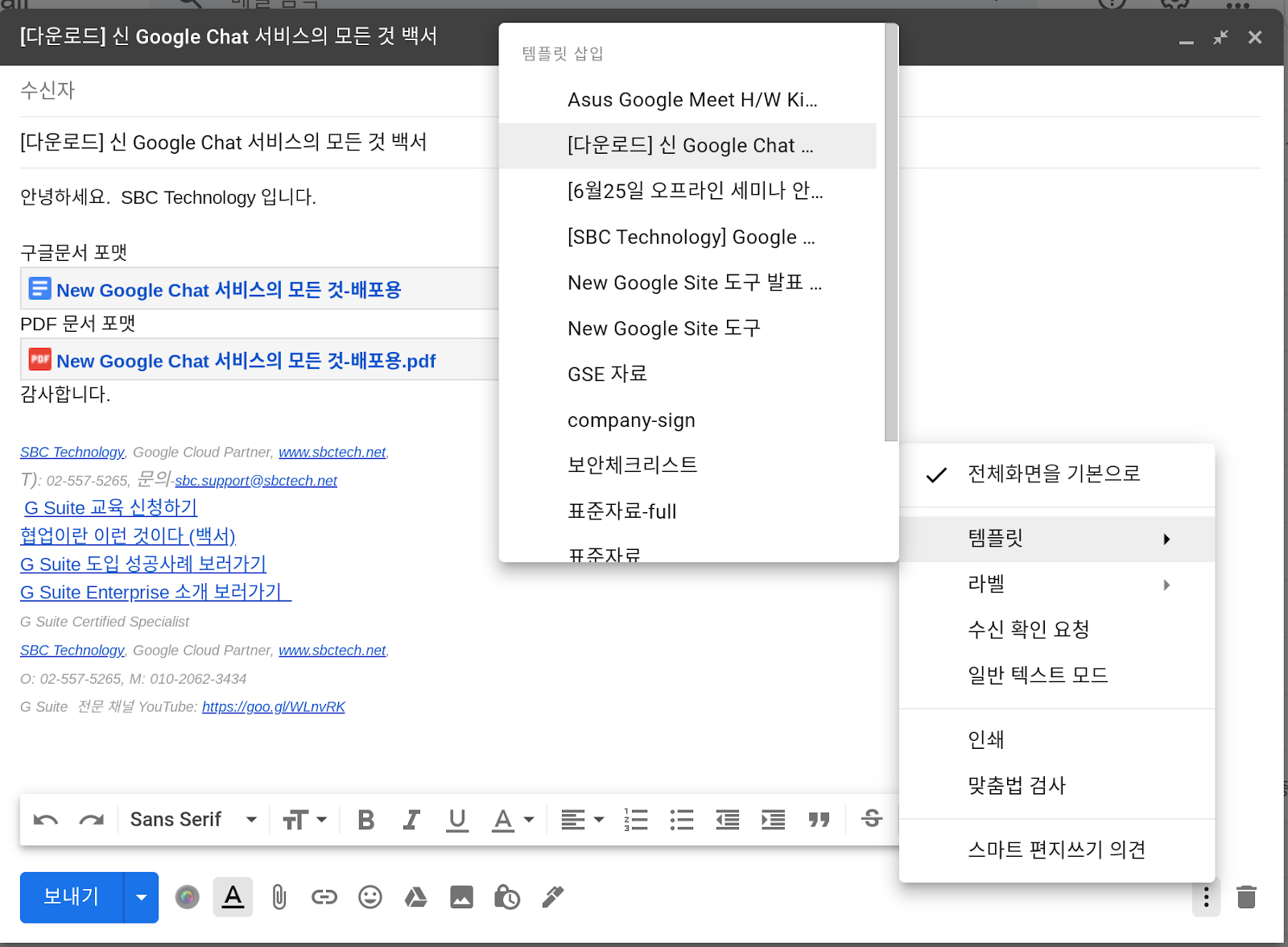Toggle formatting options A button
The image size is (1288, 947).
pos(233,896)
